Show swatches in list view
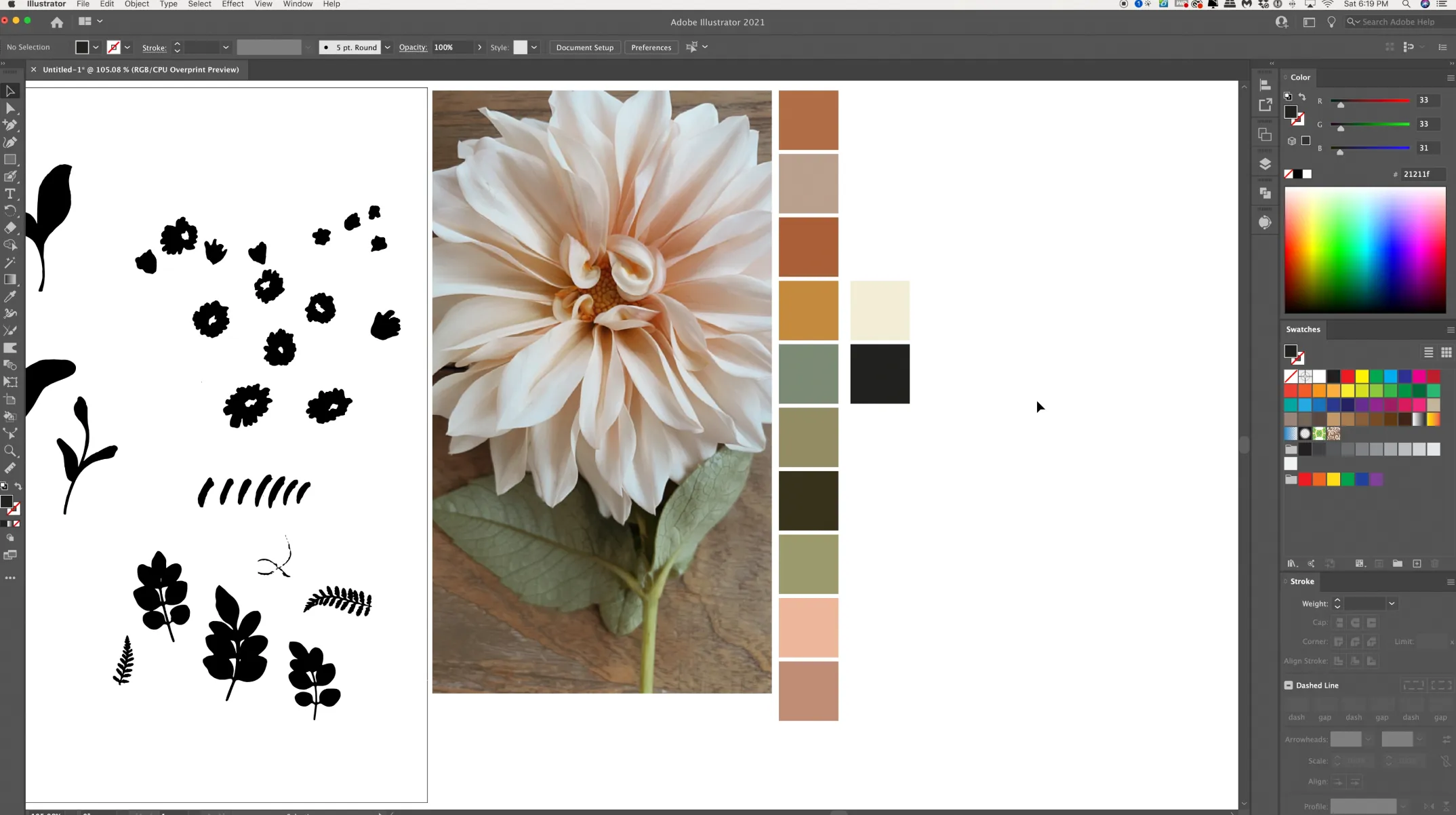The height and width of the screenshot is (815, 1456). click(x=1428, y=353)
